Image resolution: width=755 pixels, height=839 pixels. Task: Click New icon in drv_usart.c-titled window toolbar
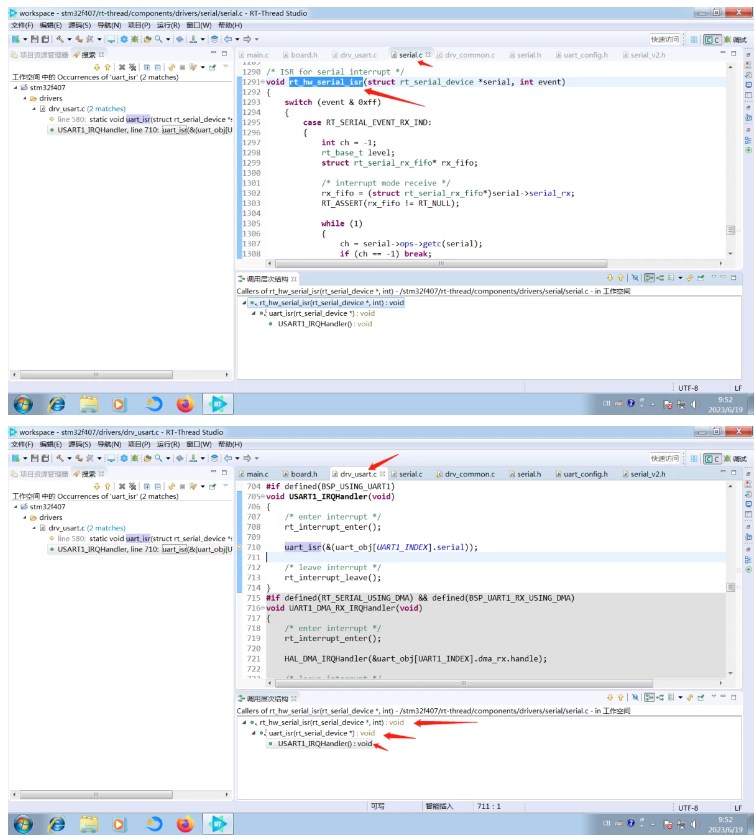point(16,459)
